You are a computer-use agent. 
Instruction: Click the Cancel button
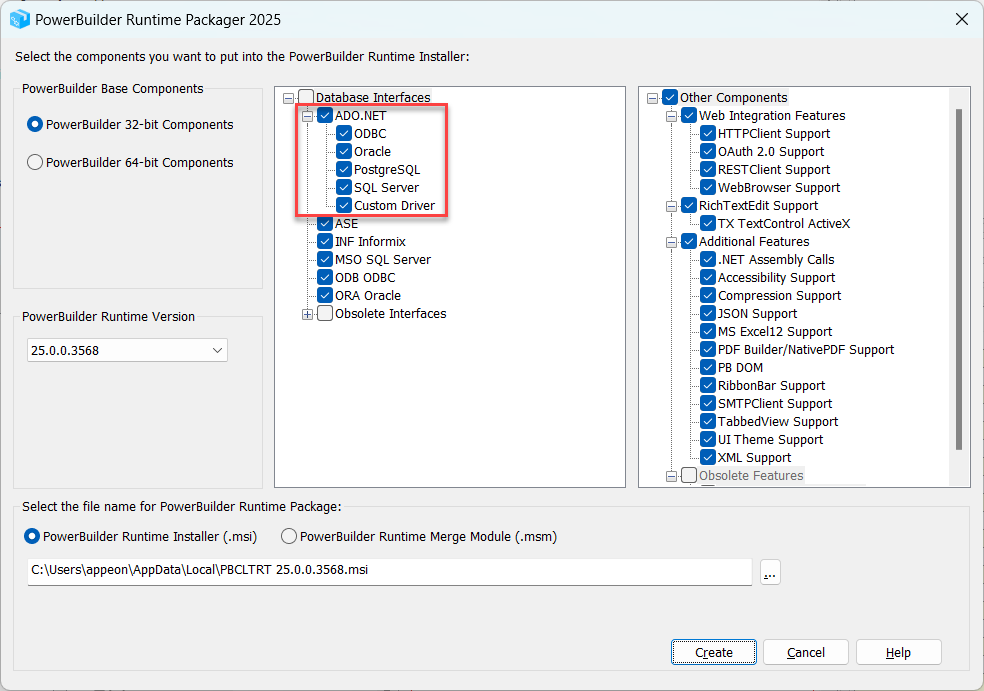[x=805, y=652]
